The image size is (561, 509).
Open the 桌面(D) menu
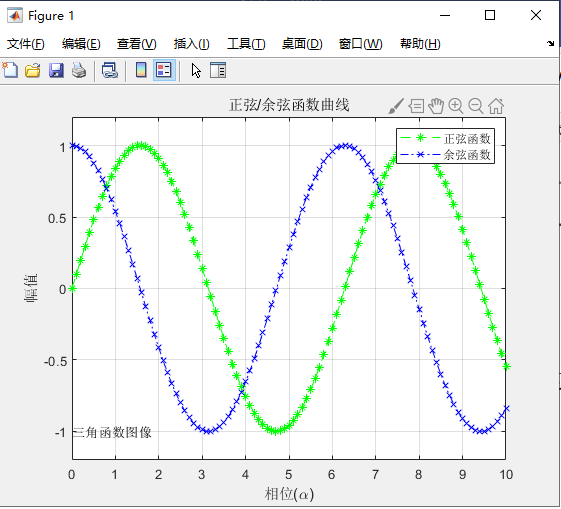click(x=302, y=44)
